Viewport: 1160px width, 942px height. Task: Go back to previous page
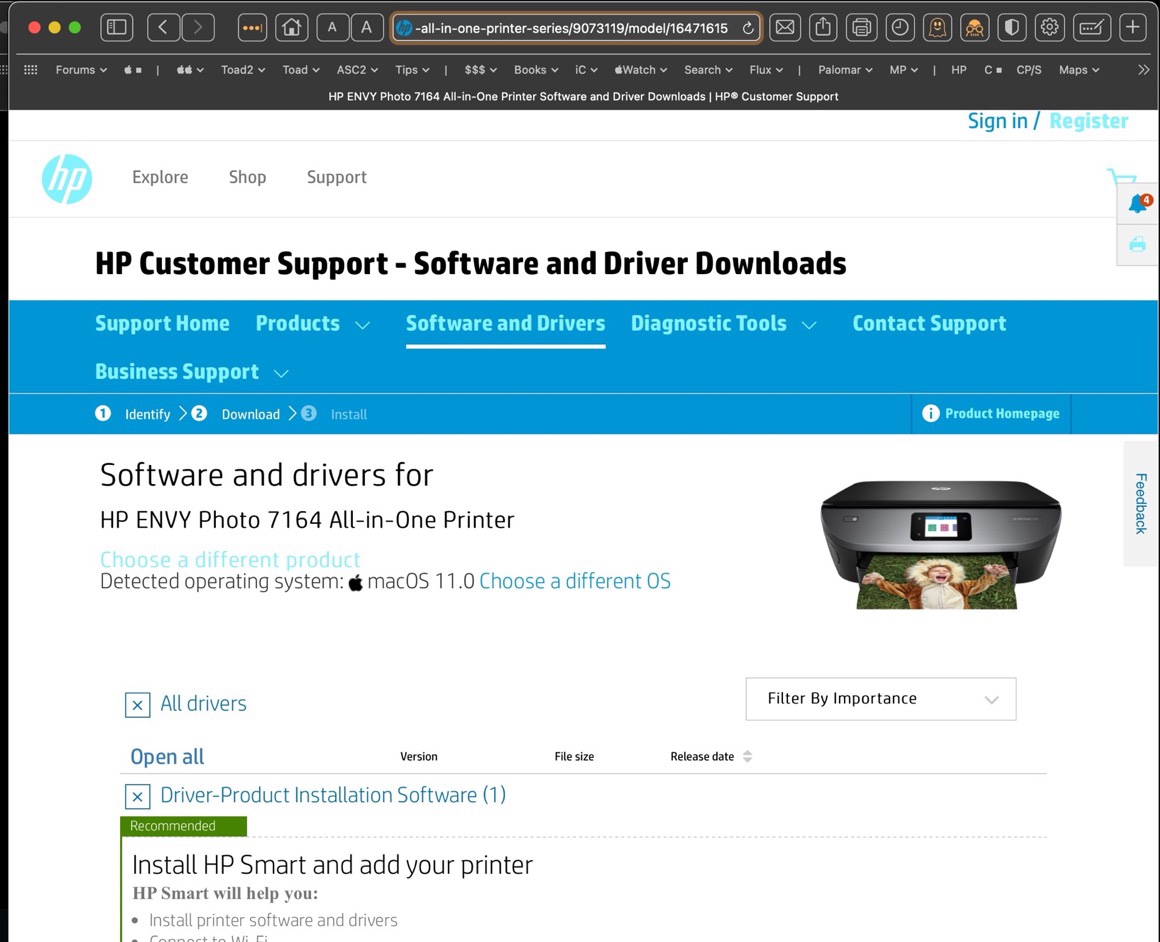tap(163, 28)
